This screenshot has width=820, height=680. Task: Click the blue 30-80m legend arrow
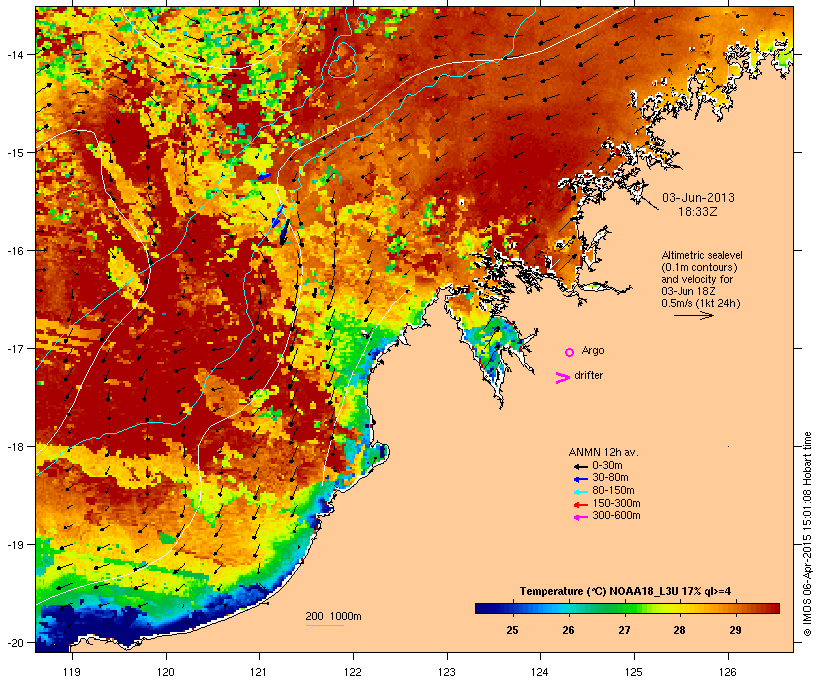pyautogui.click(x=580, y=479)
